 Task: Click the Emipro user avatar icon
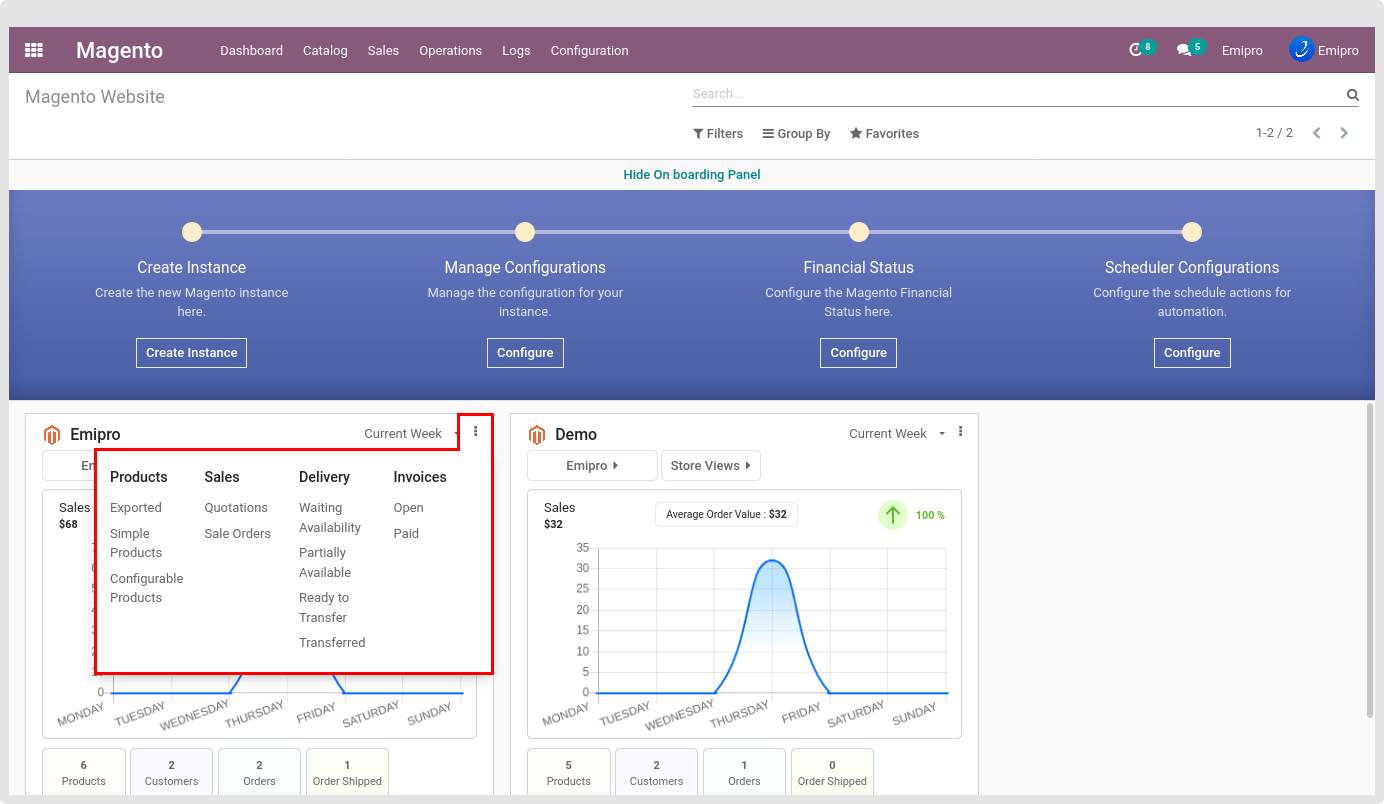click(1301, 49)
